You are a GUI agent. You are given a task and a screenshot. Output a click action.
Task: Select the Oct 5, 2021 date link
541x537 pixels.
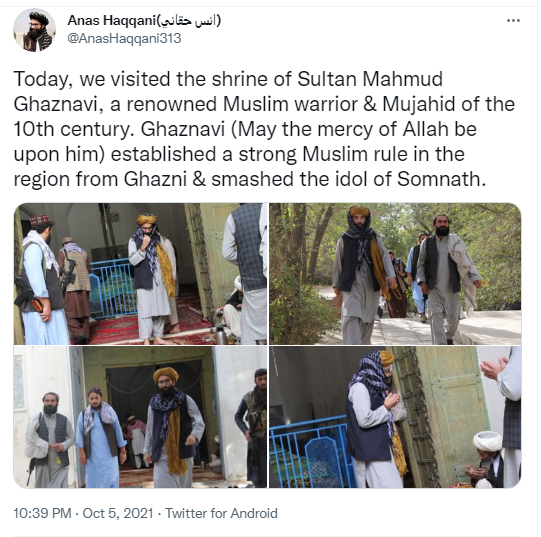118,513
